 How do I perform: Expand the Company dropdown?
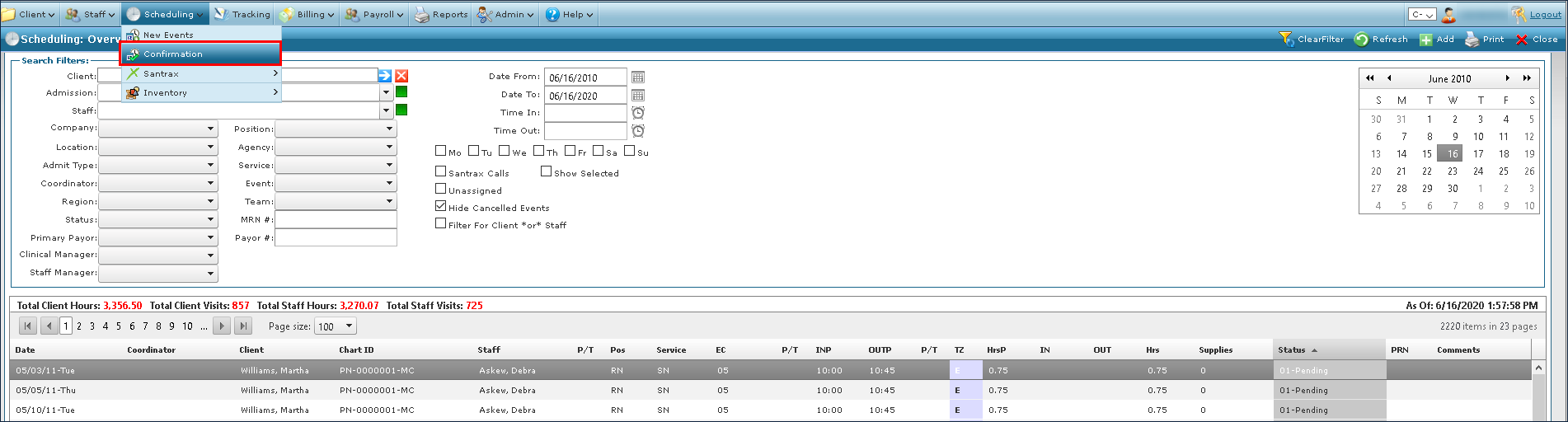click(211, 129)
